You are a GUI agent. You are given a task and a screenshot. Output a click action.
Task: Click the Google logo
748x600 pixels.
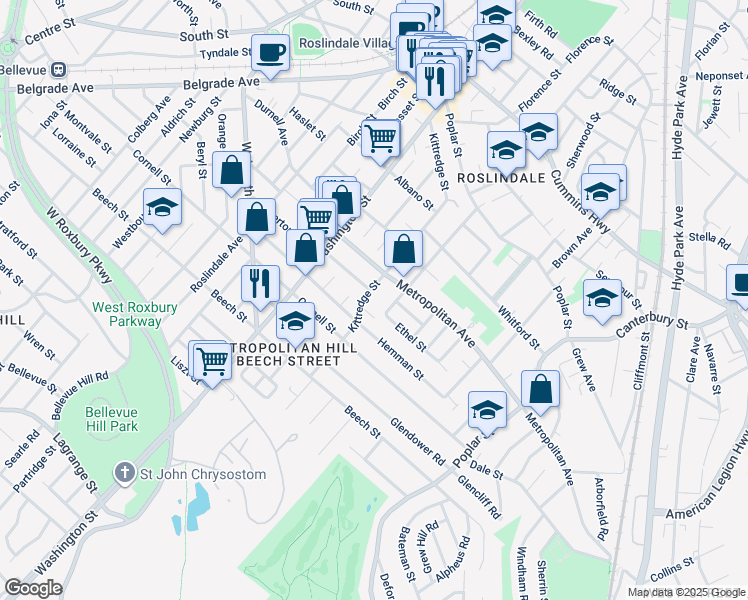pyautogui.click(x=33, y=588)
